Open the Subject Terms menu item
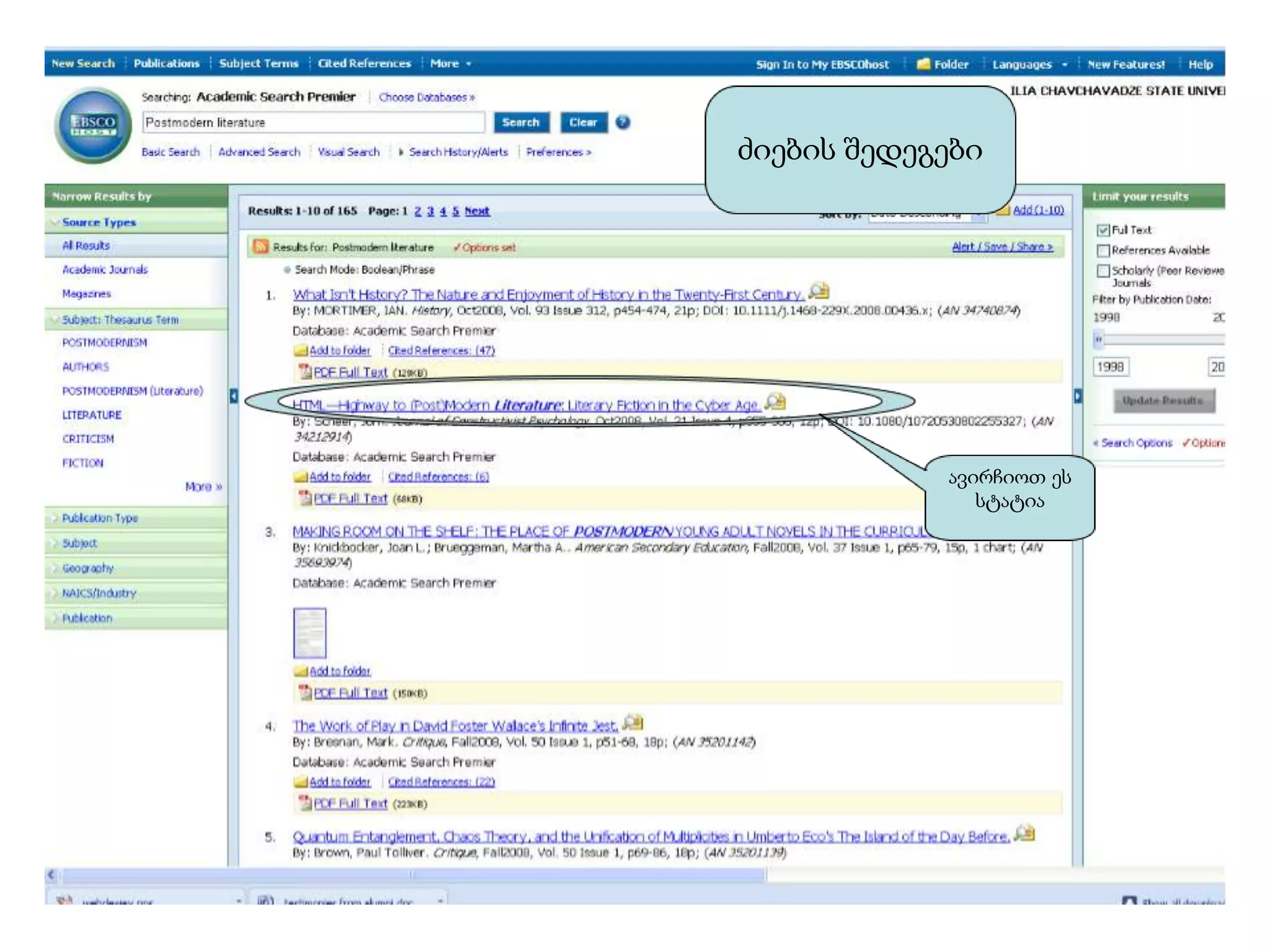The width and height of the screenshot is (1270, 952). (259, 63)
